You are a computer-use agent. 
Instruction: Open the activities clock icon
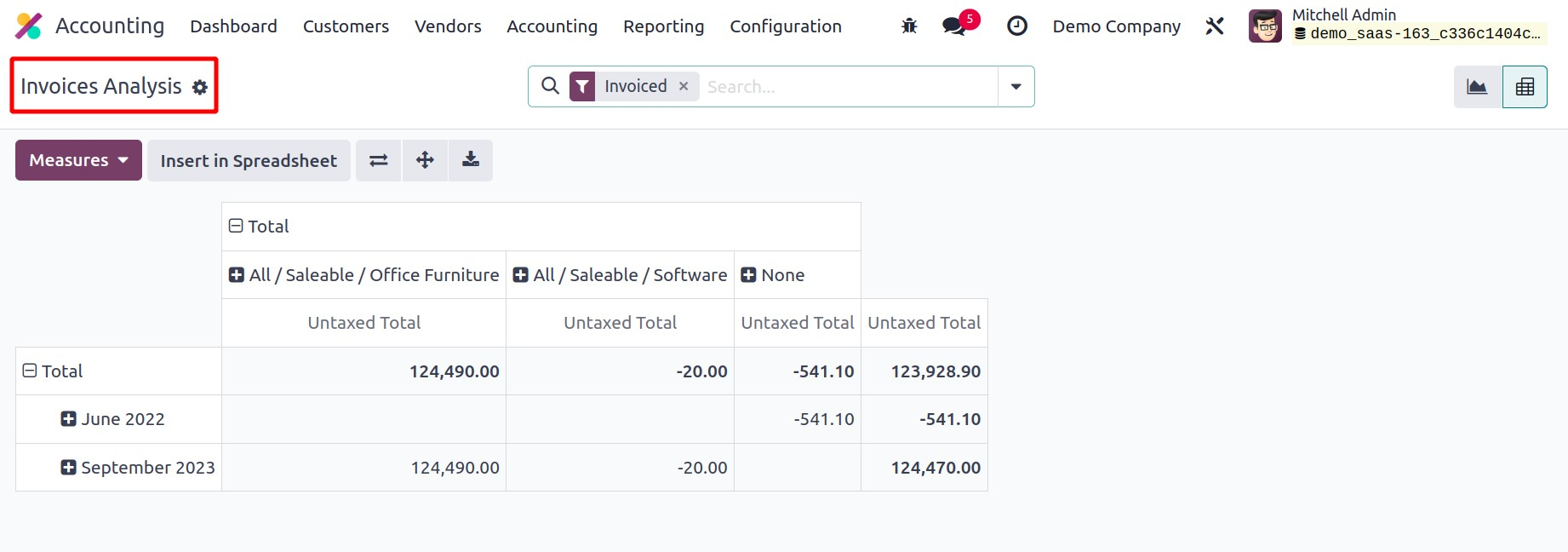[x=1016, y=26]
